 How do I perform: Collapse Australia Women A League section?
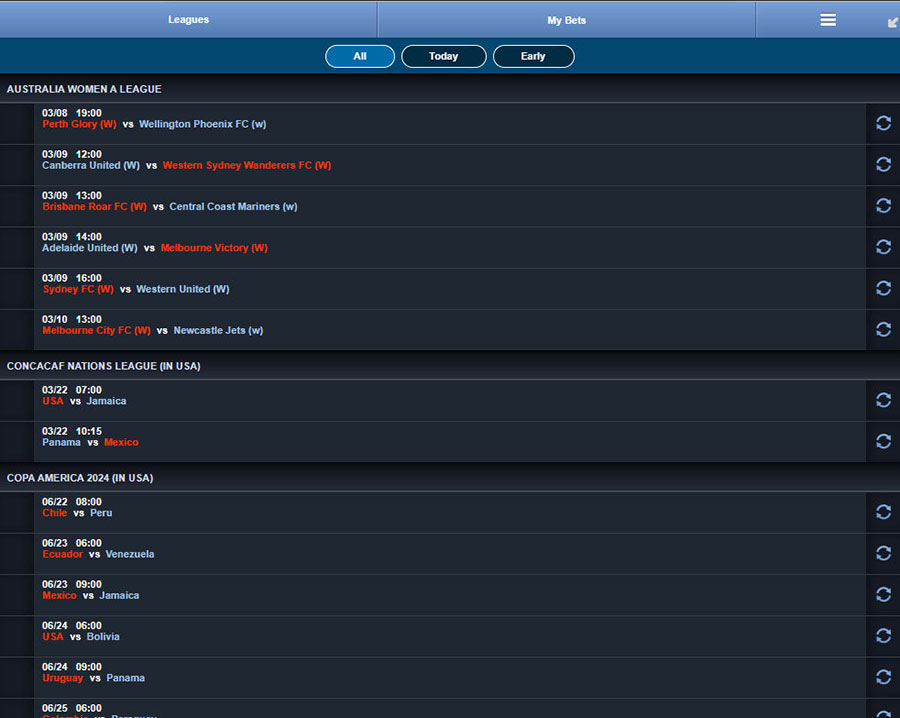[84, 89]
